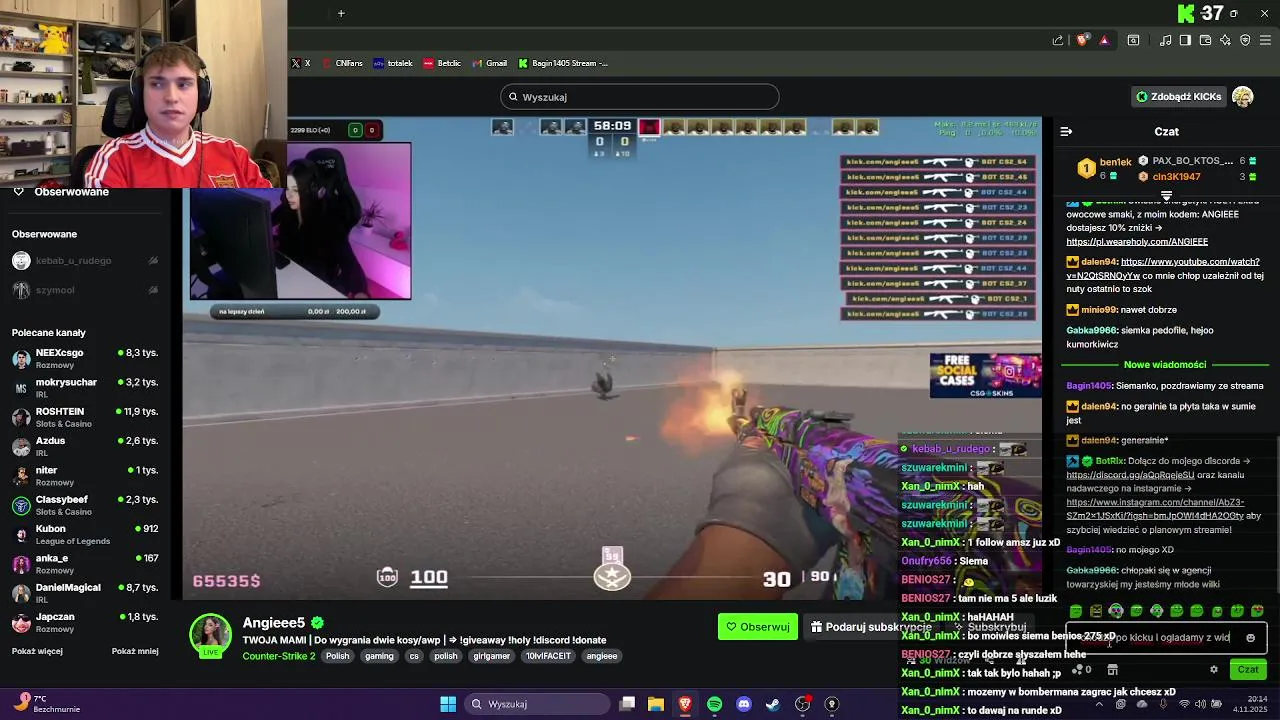Insert the first green Kick emote
Viewport: 1280px width, 720px height.
(x=1076, y=611)
